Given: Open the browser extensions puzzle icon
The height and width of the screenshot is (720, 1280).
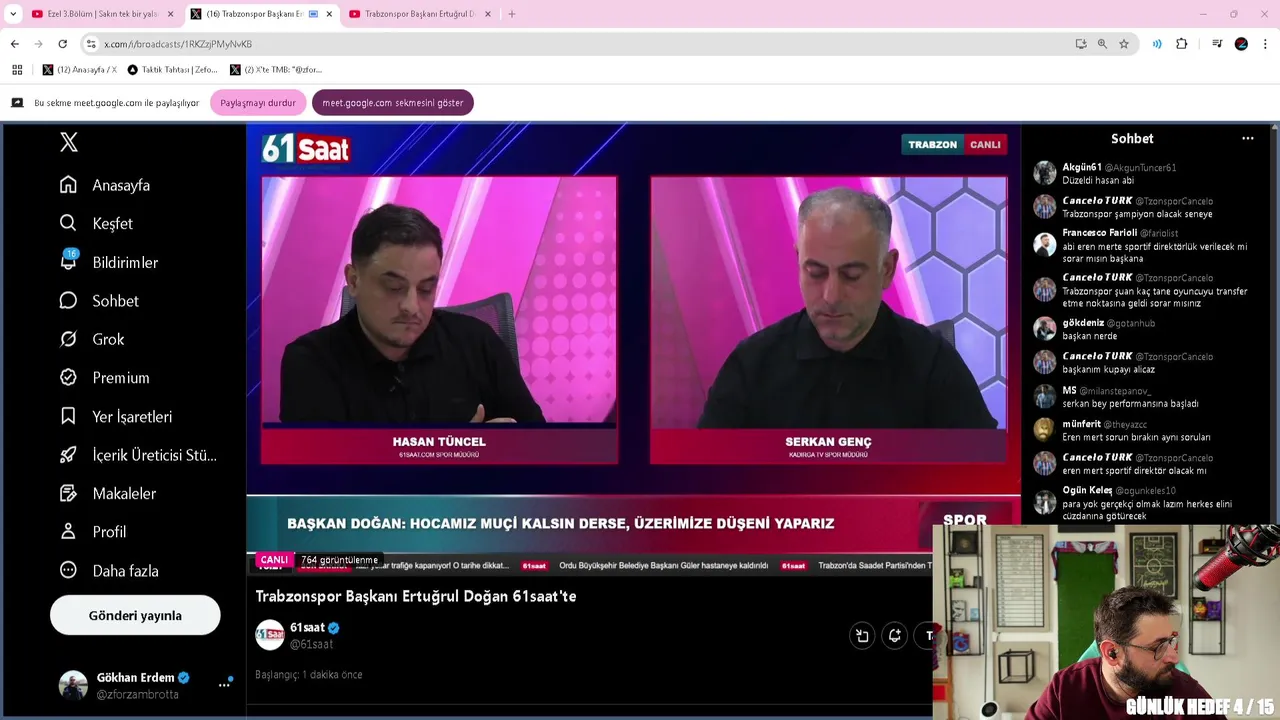Looking at the screenshot, I should [1182, 44].
